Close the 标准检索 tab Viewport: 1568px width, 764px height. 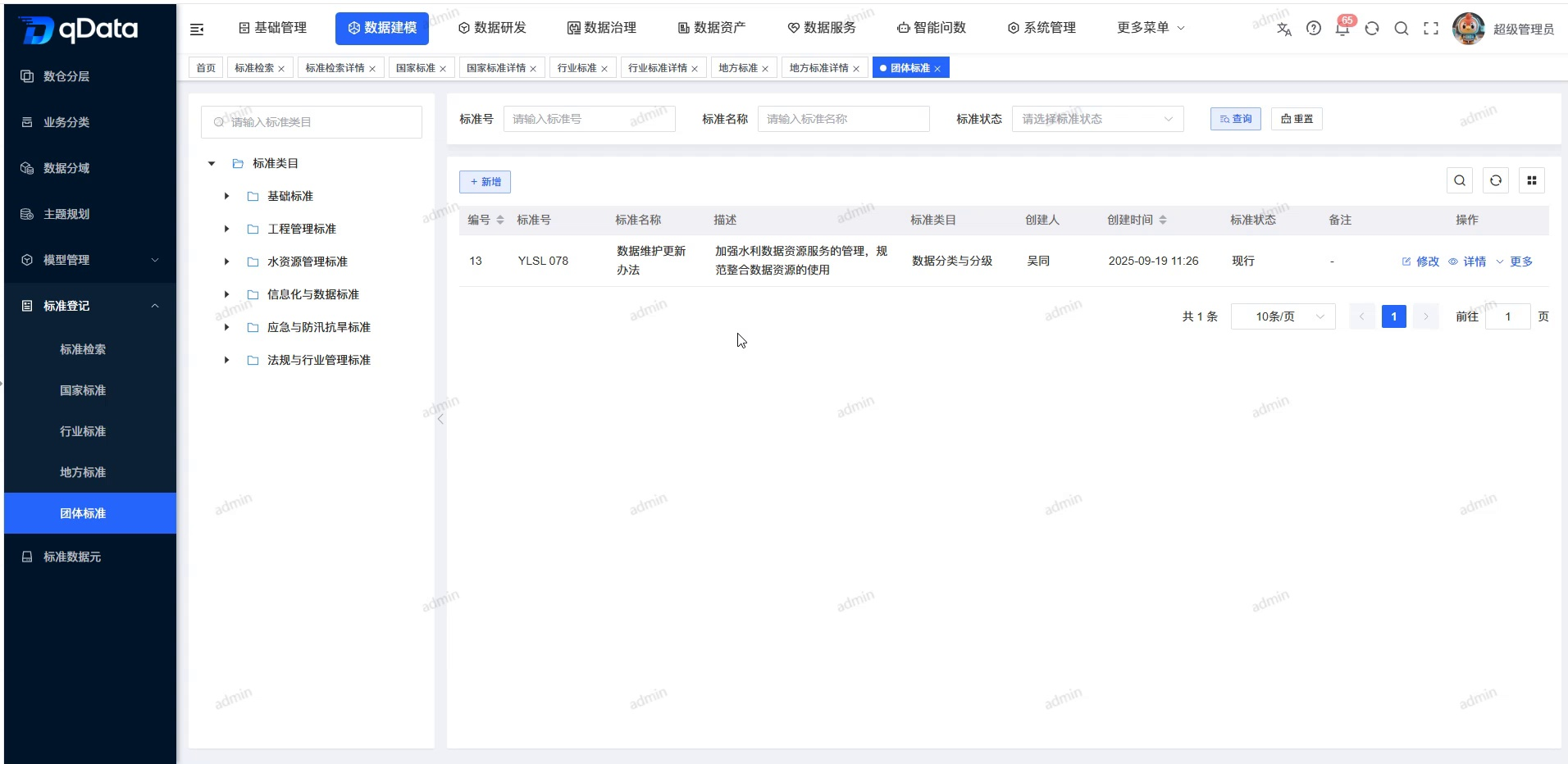coord(281,69)
